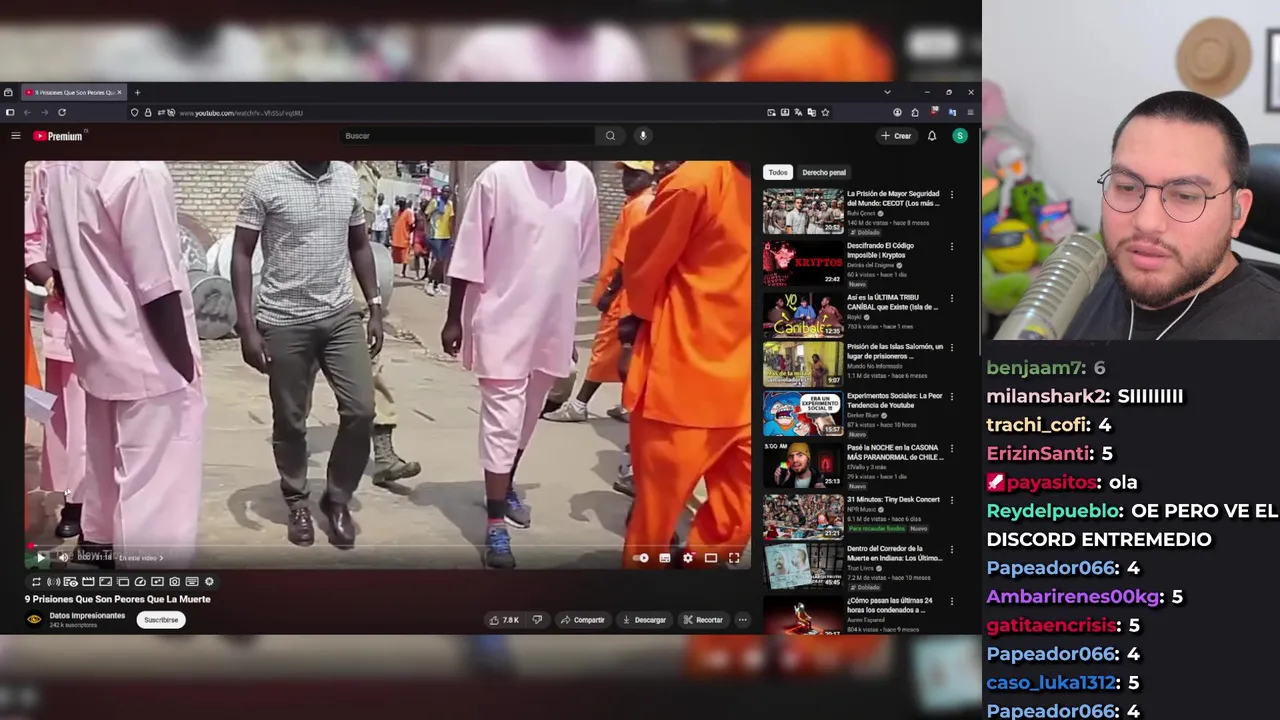Click the Descargar button
This screenshot has width=1280, height=720.
pos(644,620)
